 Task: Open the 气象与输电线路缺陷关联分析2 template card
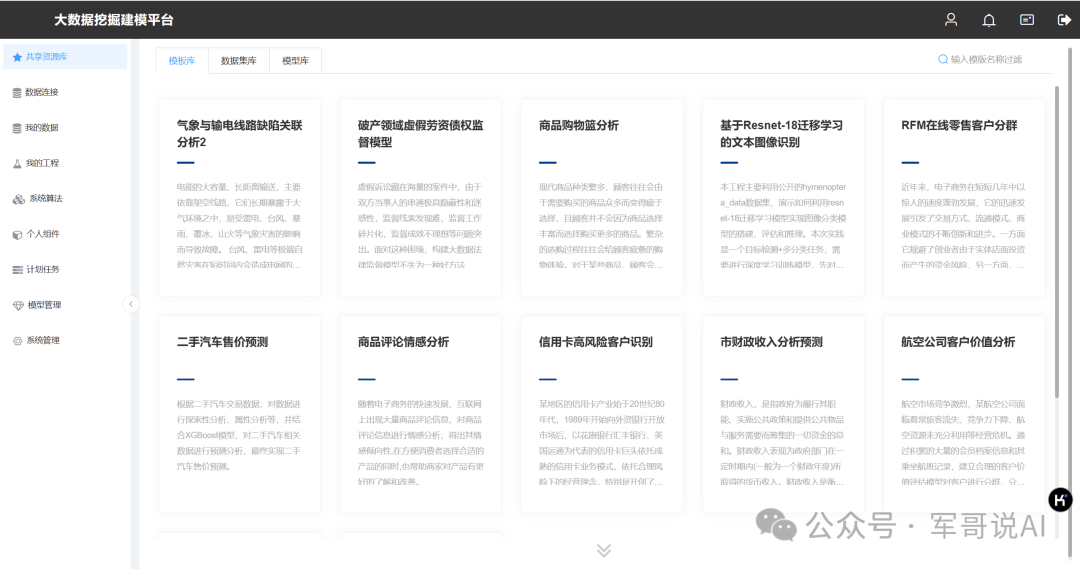239,198
